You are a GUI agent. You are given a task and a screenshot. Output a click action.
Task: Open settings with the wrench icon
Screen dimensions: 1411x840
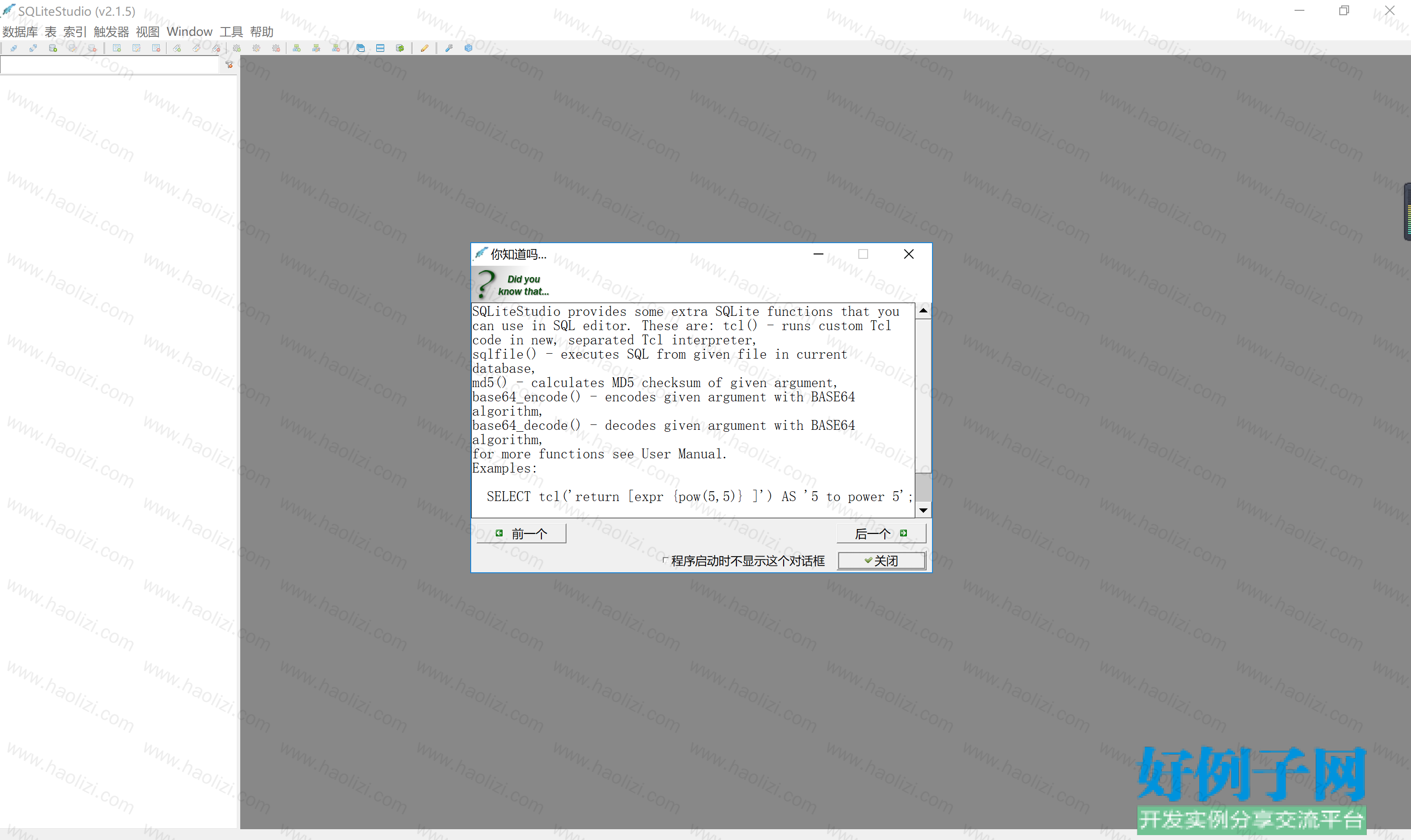[449, 48]
